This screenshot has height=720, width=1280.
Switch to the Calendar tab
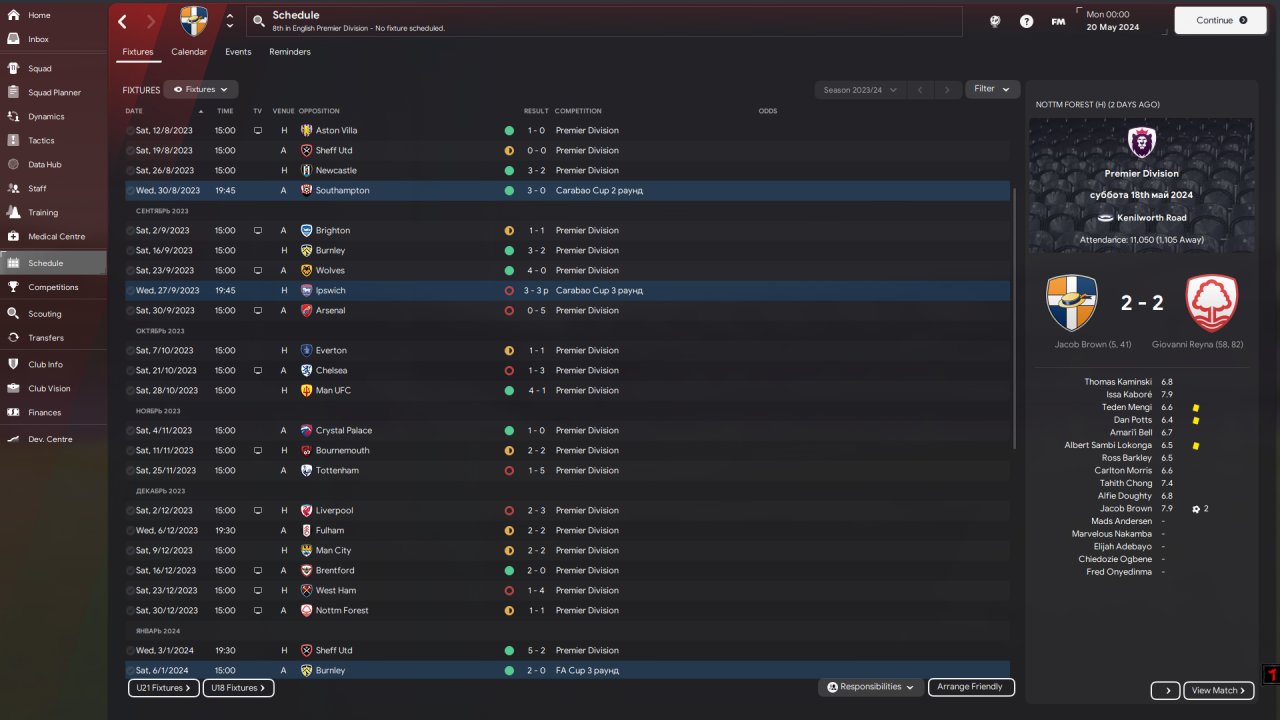189,51
